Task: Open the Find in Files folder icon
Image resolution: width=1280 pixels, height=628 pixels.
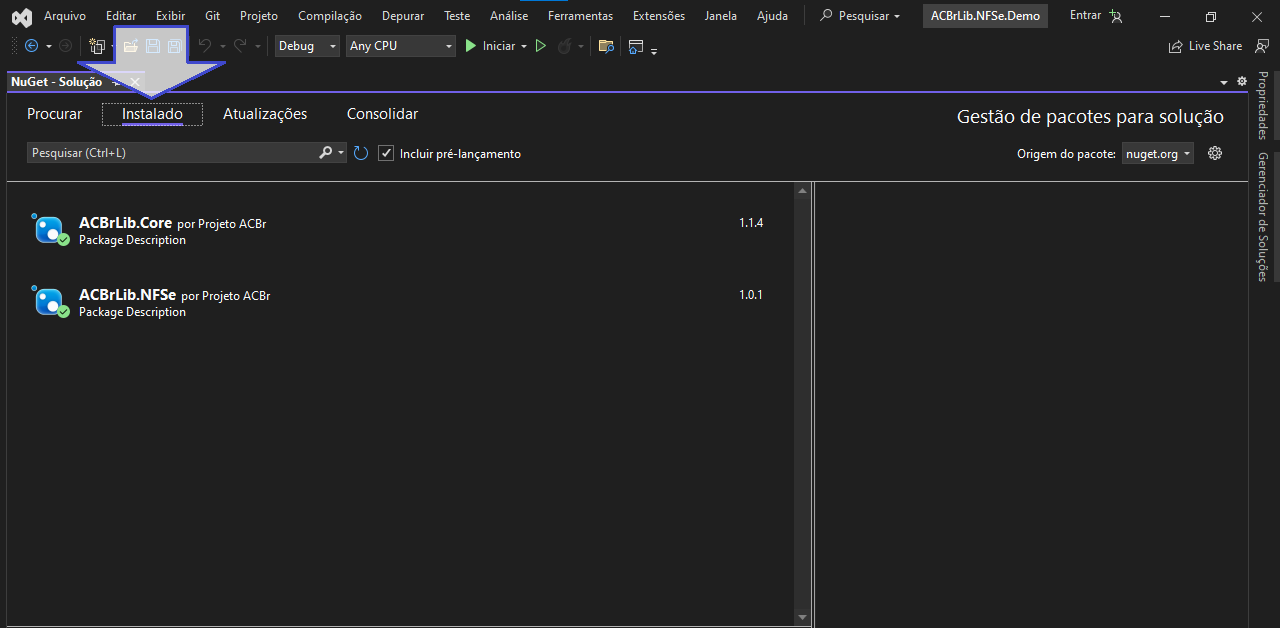Action: (x=606, y=46)
